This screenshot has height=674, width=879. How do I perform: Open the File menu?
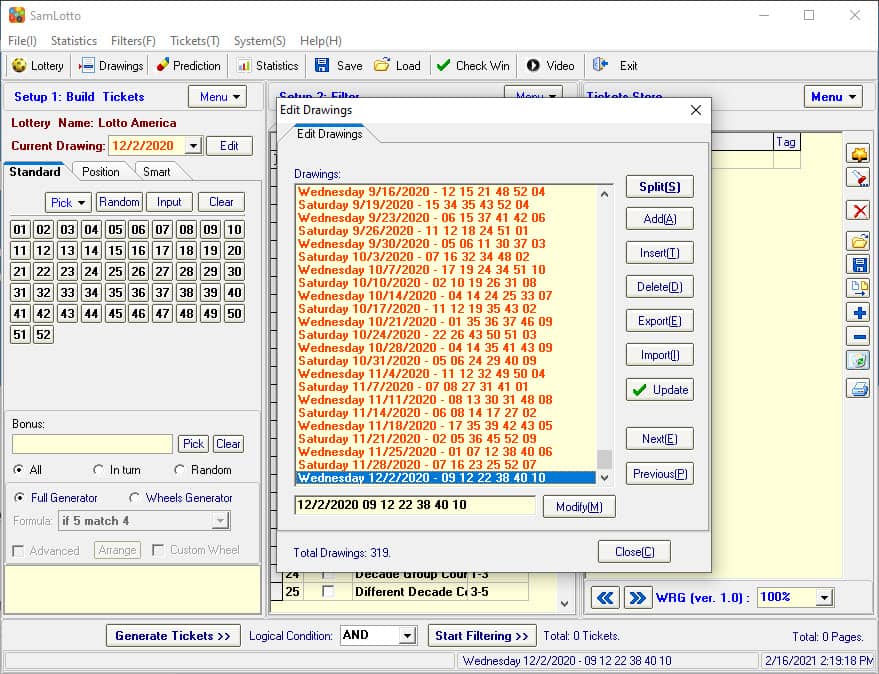coord(22,41)
